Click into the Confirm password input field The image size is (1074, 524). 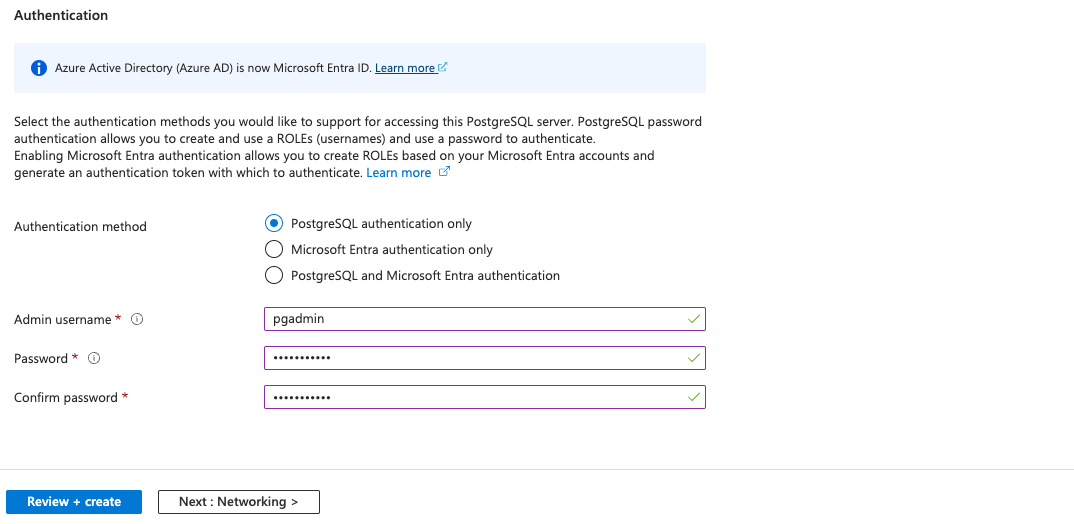(470, 397)
